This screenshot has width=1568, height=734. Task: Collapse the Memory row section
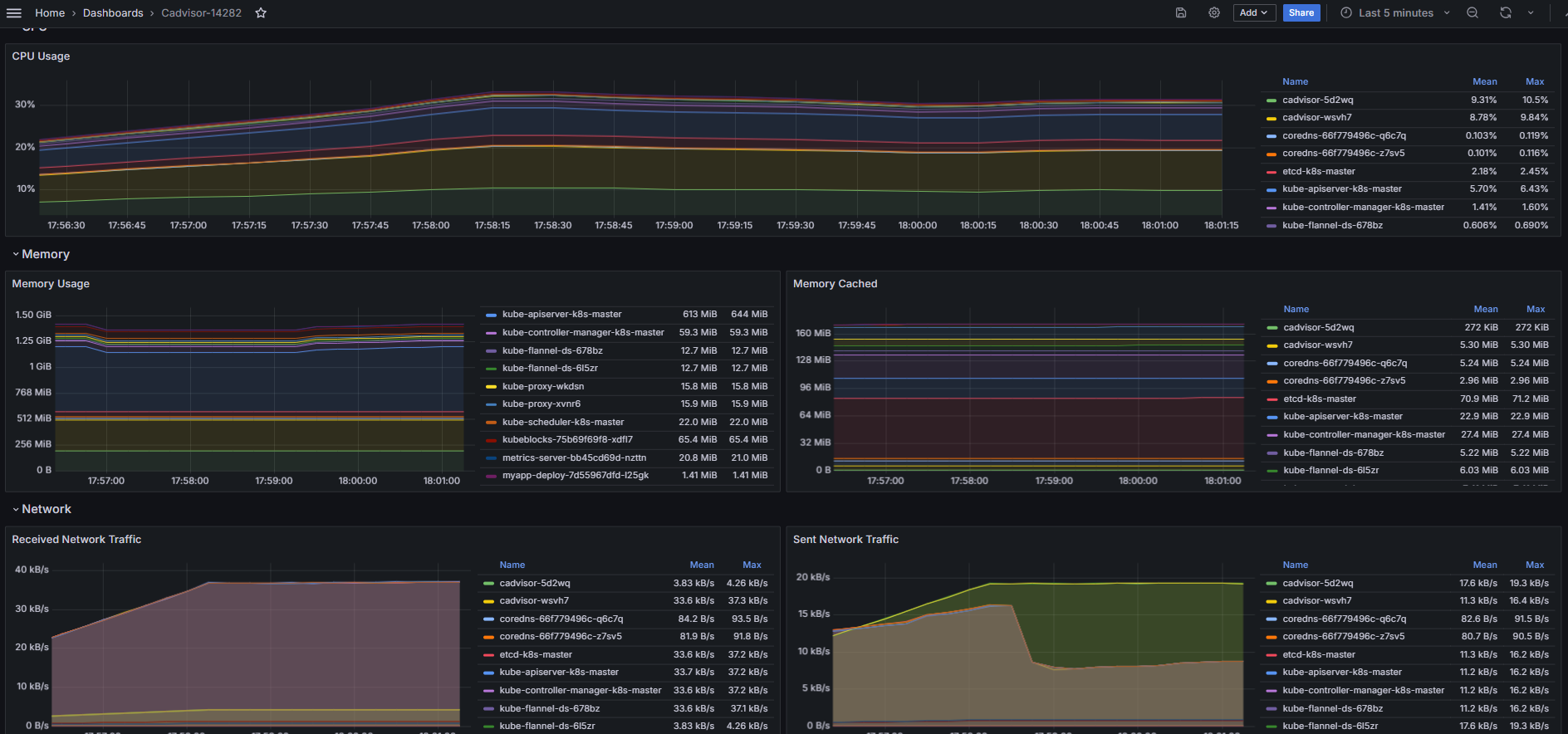[x=41, y=254]
